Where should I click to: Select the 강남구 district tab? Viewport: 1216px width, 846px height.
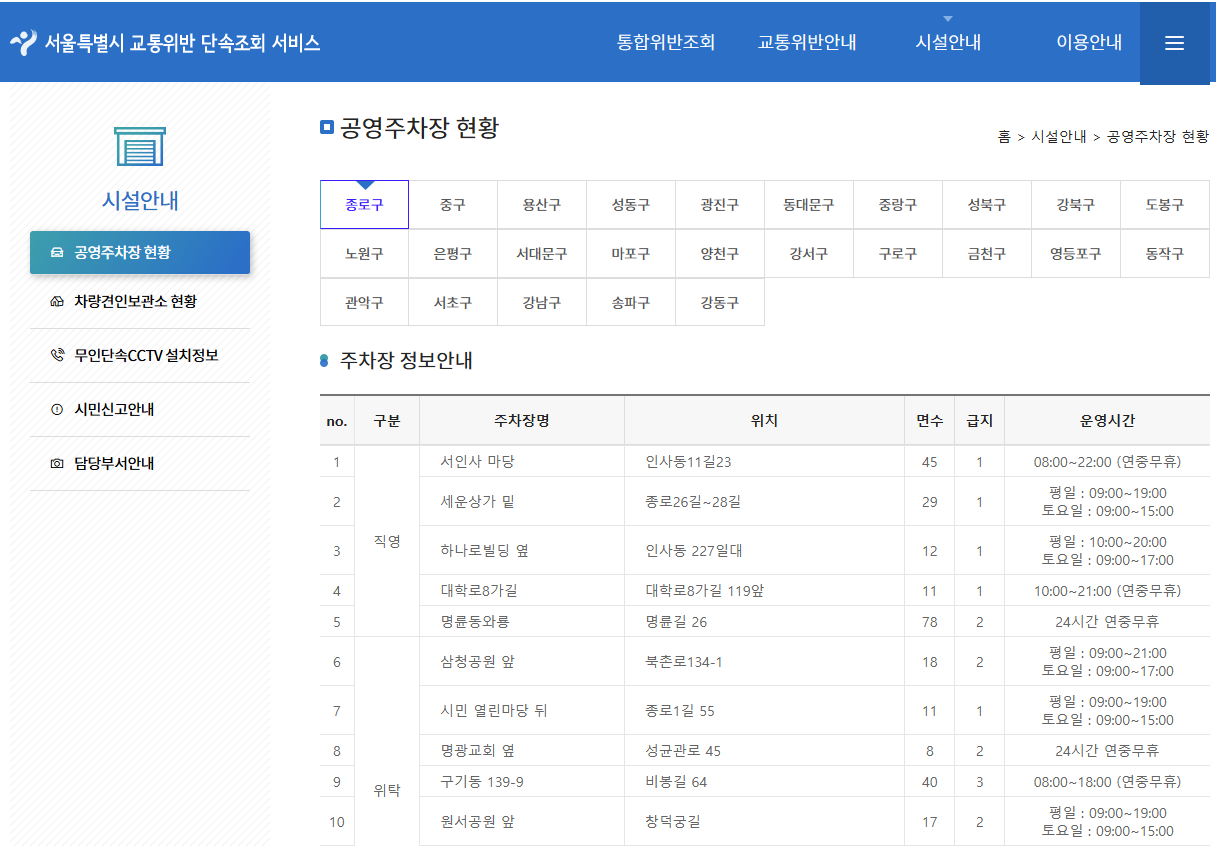click(x=542, y=302)
